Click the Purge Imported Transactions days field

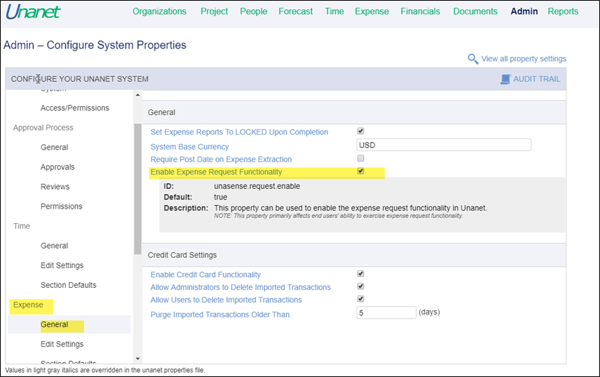pos(386,313)
